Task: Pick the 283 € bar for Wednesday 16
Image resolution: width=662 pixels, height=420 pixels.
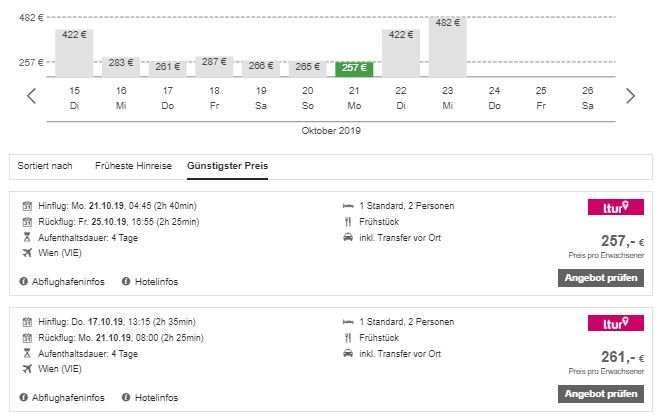Action: click(121, 65)
